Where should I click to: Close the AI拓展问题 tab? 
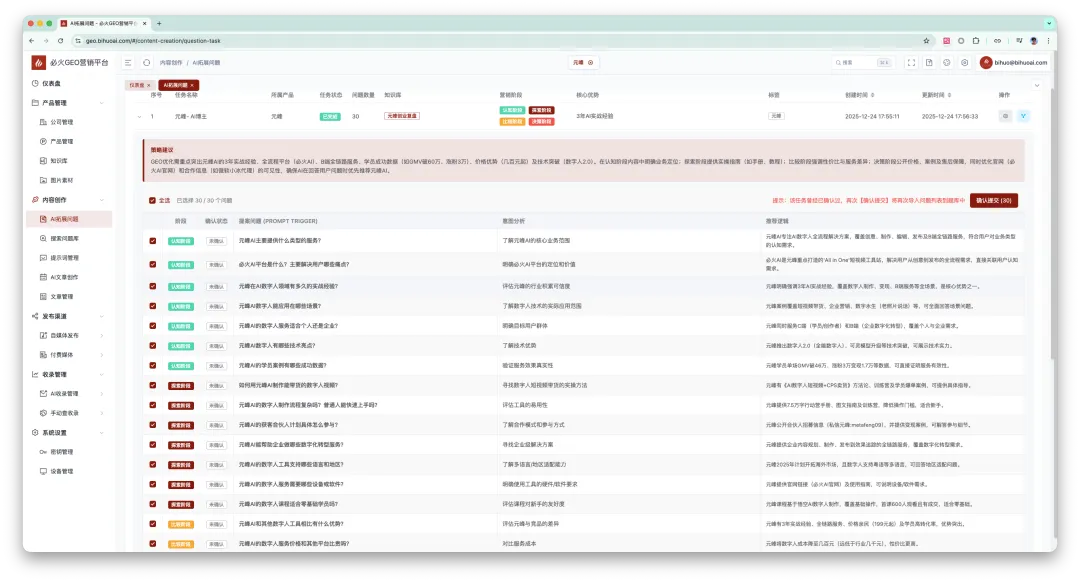(193, 85)
